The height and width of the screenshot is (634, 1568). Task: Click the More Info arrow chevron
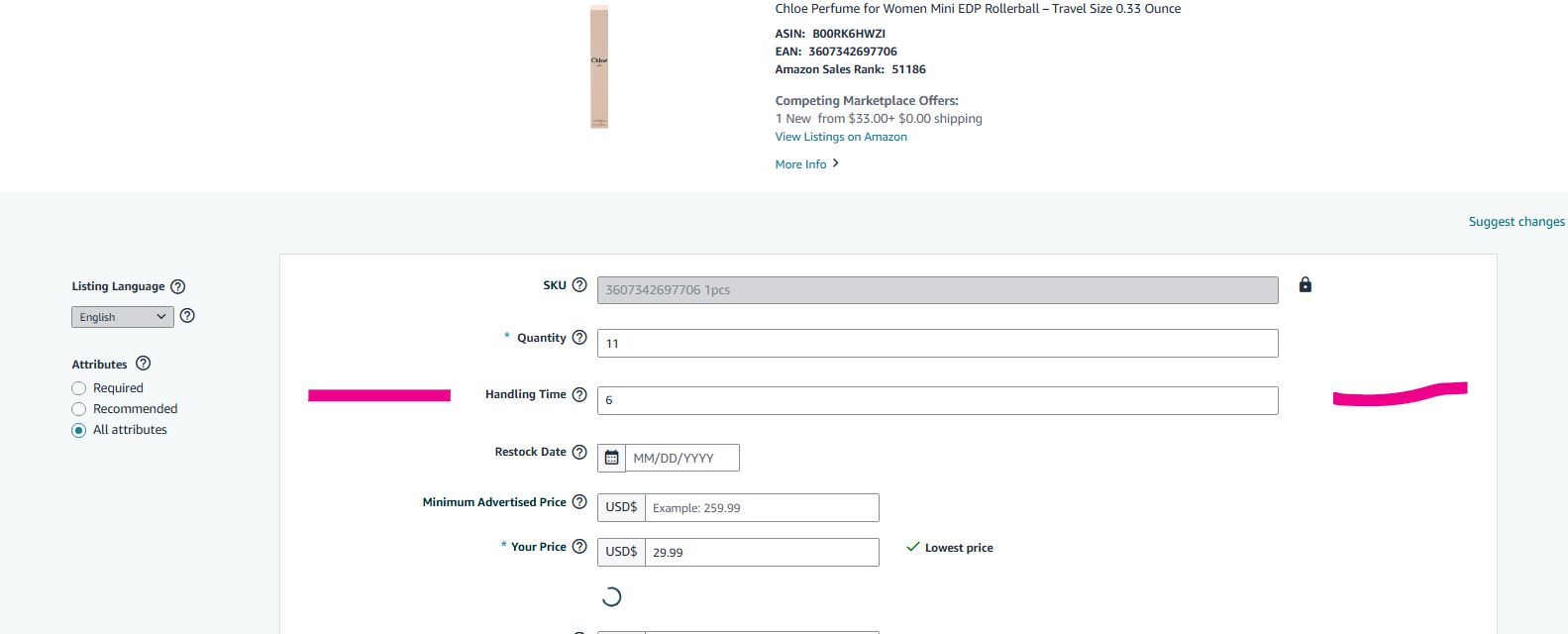pyautogui.click(x=836, y=163)
